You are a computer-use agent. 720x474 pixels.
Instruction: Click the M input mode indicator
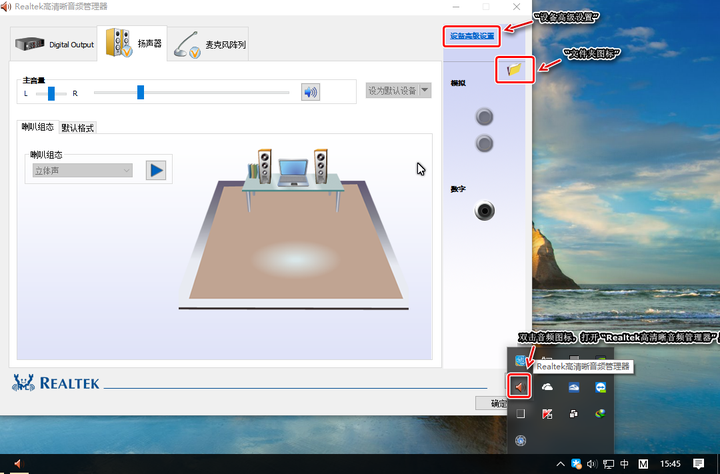coord(643,464)
